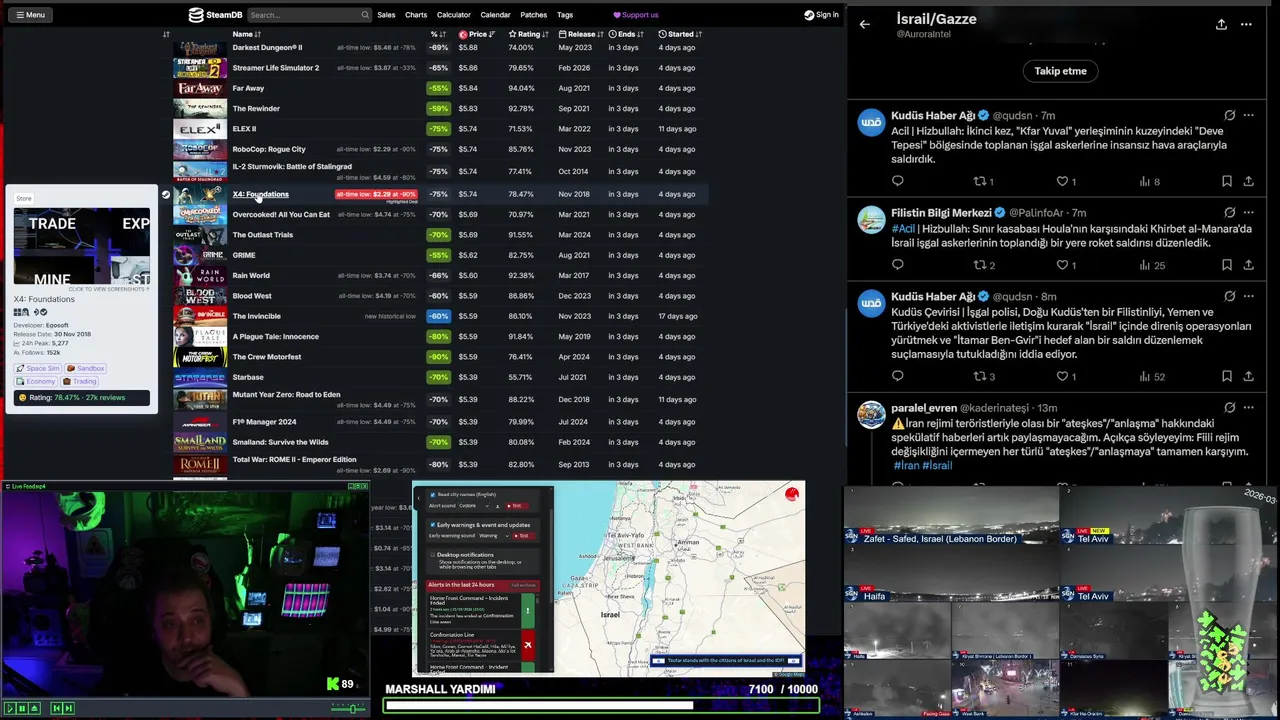Image resolution: width=1280 pixels, height=720 pixels.
Task: Click the Overcooked! All You Can Eat thumbnail
Action: click(200, 214)
